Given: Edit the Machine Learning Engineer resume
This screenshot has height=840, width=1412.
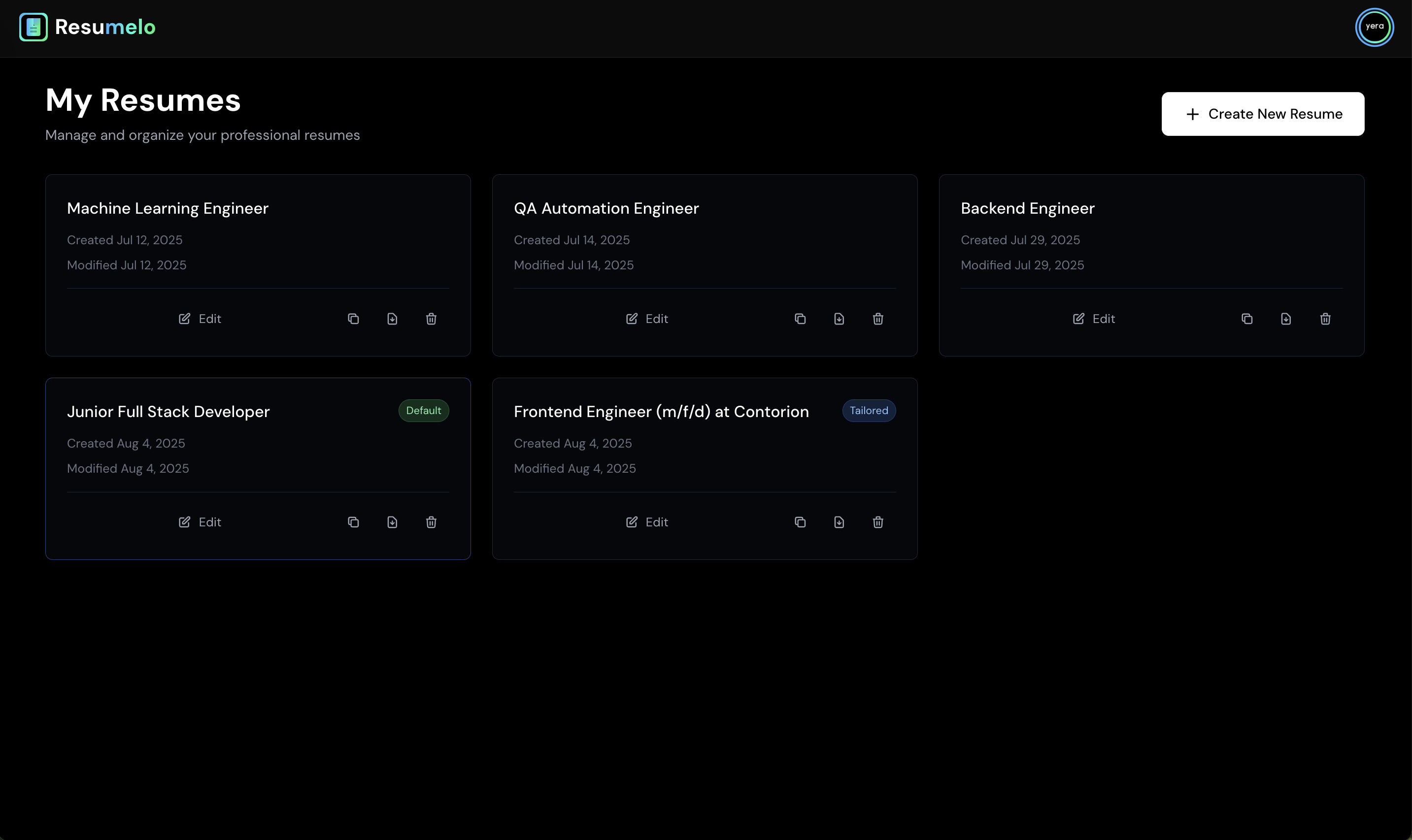Looking at the screenshot, I should click(x=200, y=319).
